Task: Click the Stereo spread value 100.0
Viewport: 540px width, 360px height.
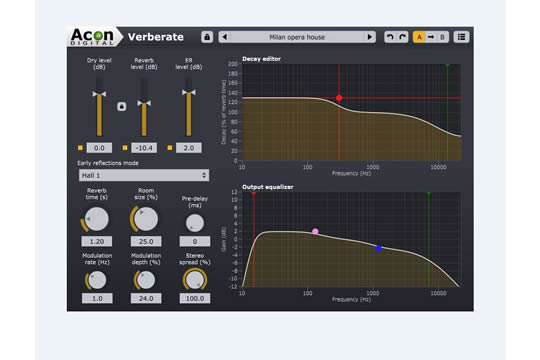Action: 195,298
